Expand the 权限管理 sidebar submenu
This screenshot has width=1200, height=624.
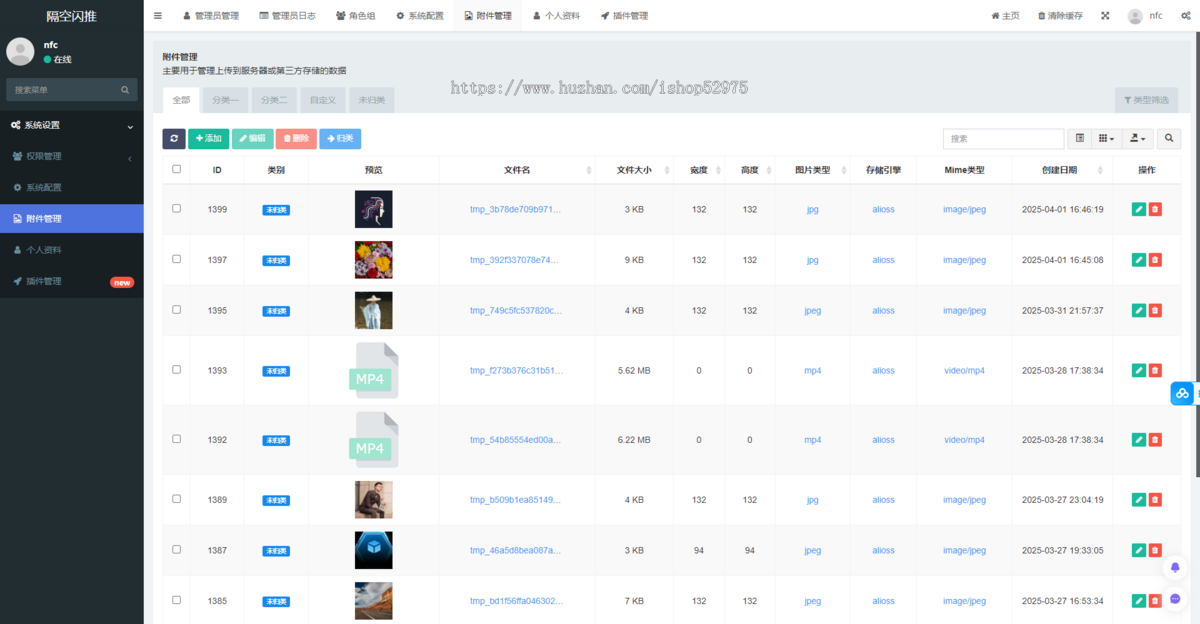pyautogui.click(x=71, y=157)
